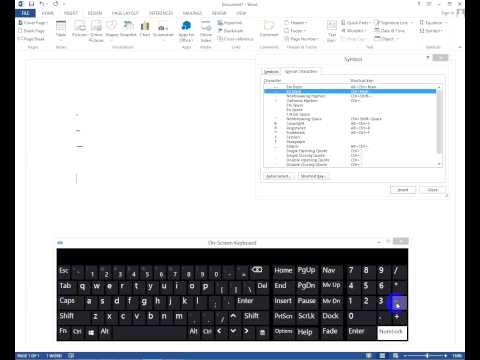The width and height of the screenshot is (480, 360).
Task: Click the Symbol command in the ribbon
Action: [431, 31]
